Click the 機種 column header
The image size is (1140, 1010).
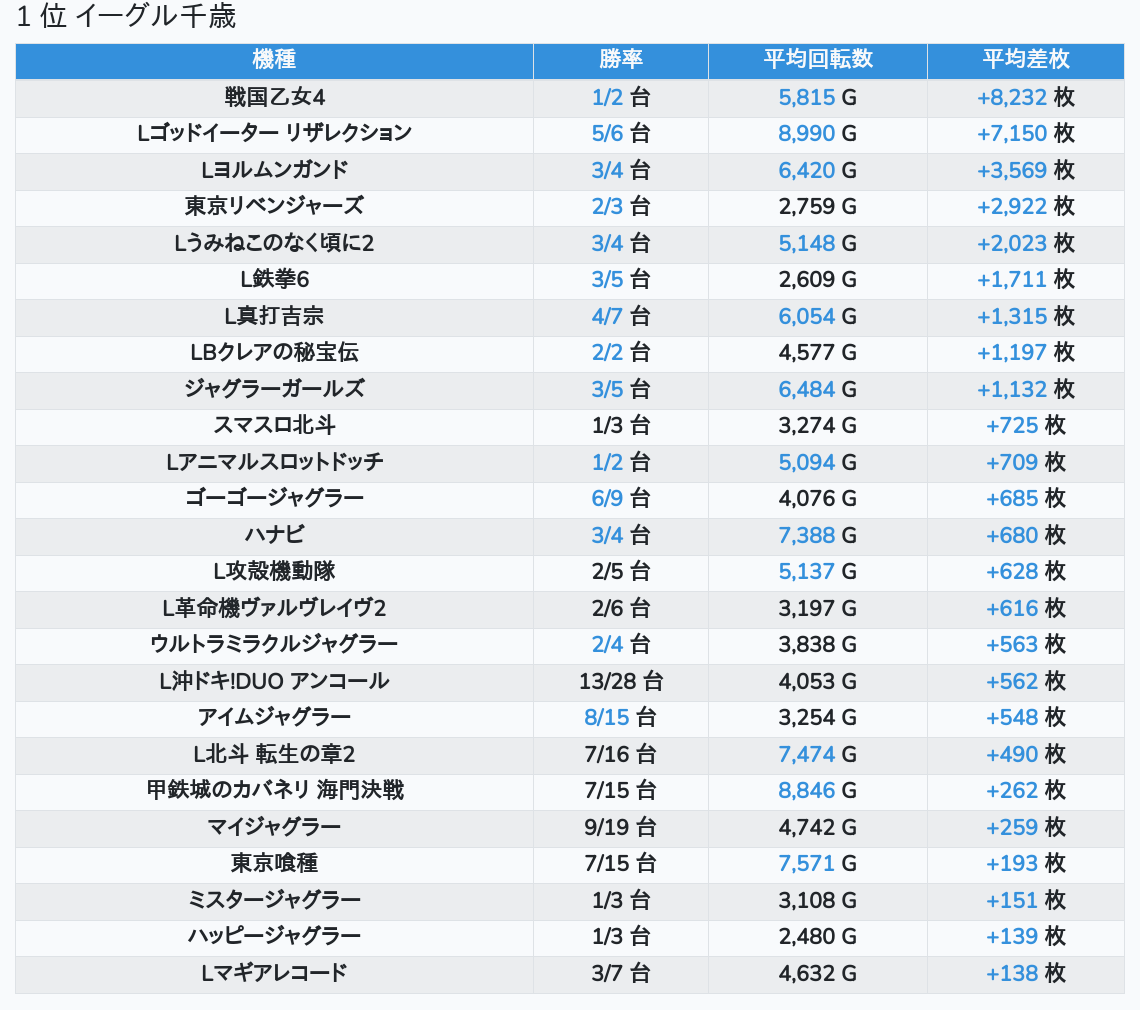274,60
